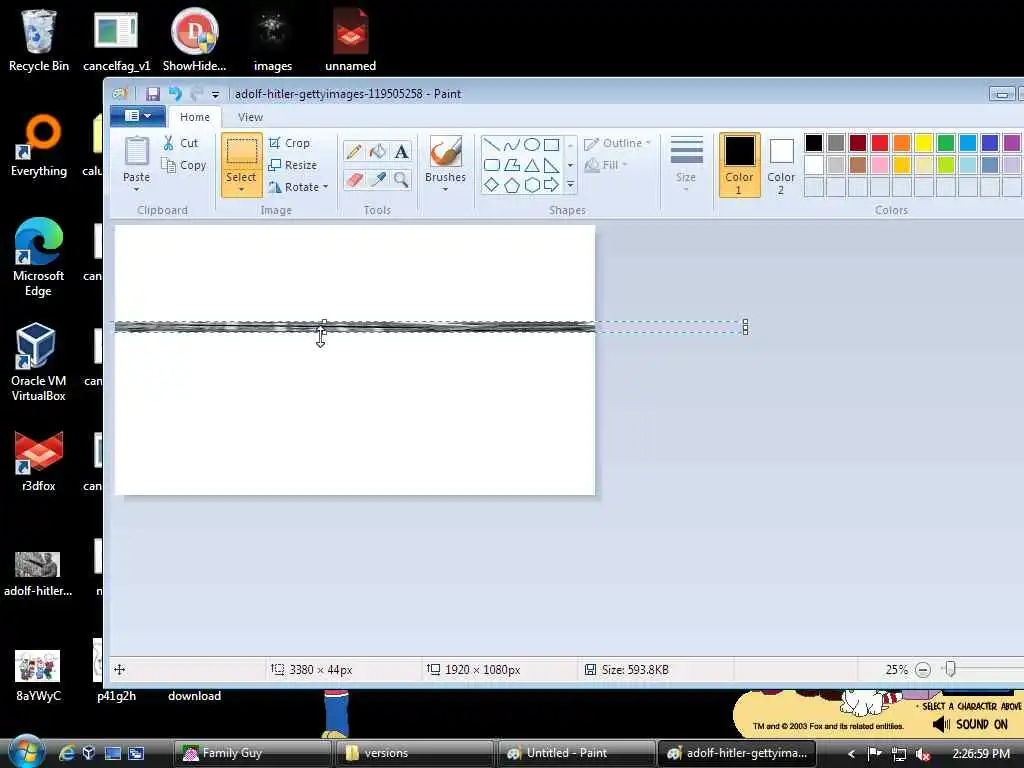The width and height of the screenshot is (1024, 768).
Task: Select the Eraser tool
Action: tap(353, 179)
